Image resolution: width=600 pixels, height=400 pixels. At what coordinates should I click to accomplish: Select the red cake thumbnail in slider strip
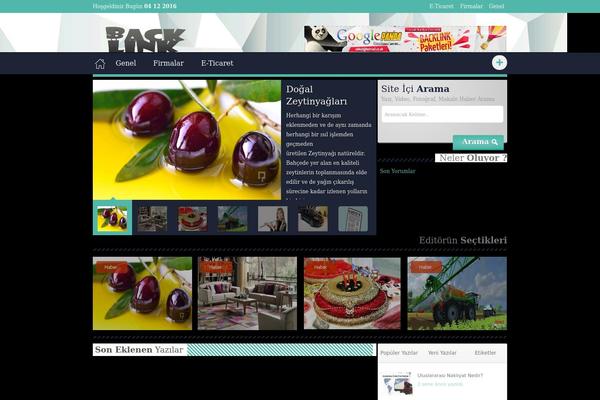(x=192, y=219)
